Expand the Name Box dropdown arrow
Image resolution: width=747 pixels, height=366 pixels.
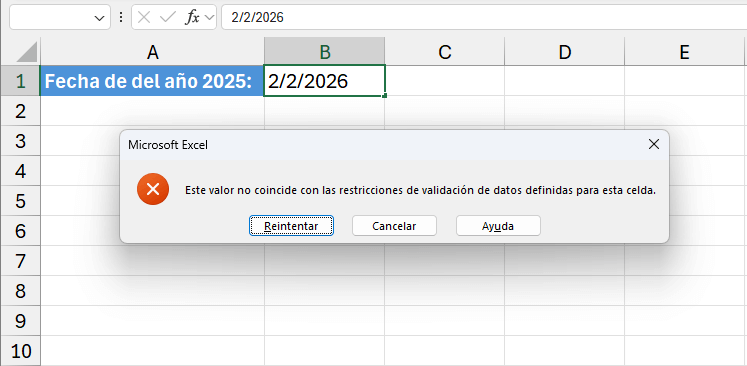99,18
